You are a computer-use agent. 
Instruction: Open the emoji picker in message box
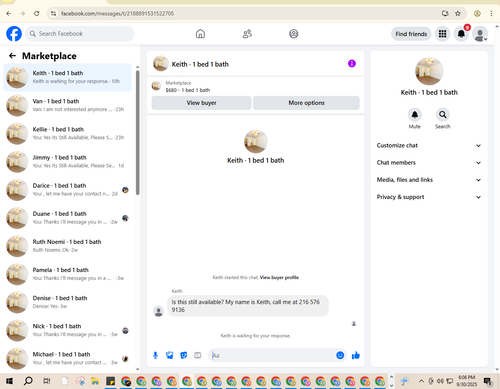pyautogui.click(x=340, y=355)
